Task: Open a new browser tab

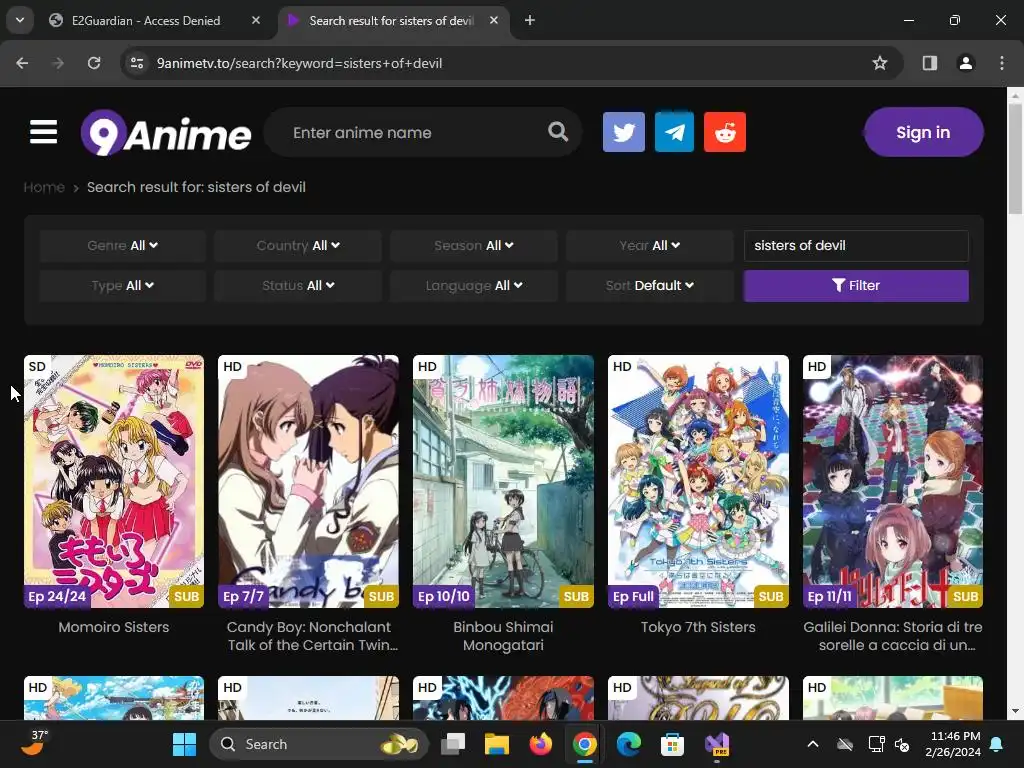Action: tap(530, 20)
